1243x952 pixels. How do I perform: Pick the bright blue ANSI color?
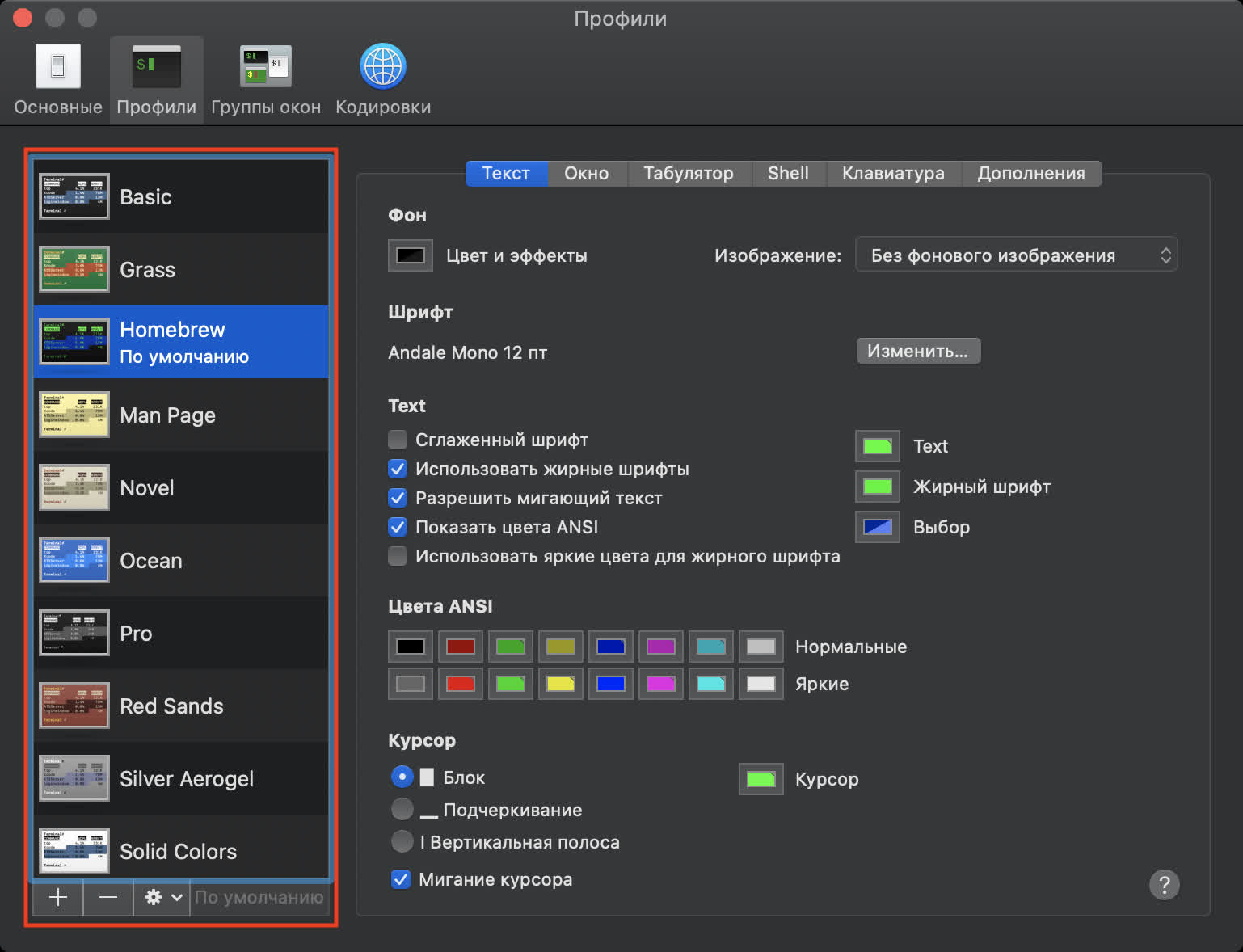click(611, 684)
